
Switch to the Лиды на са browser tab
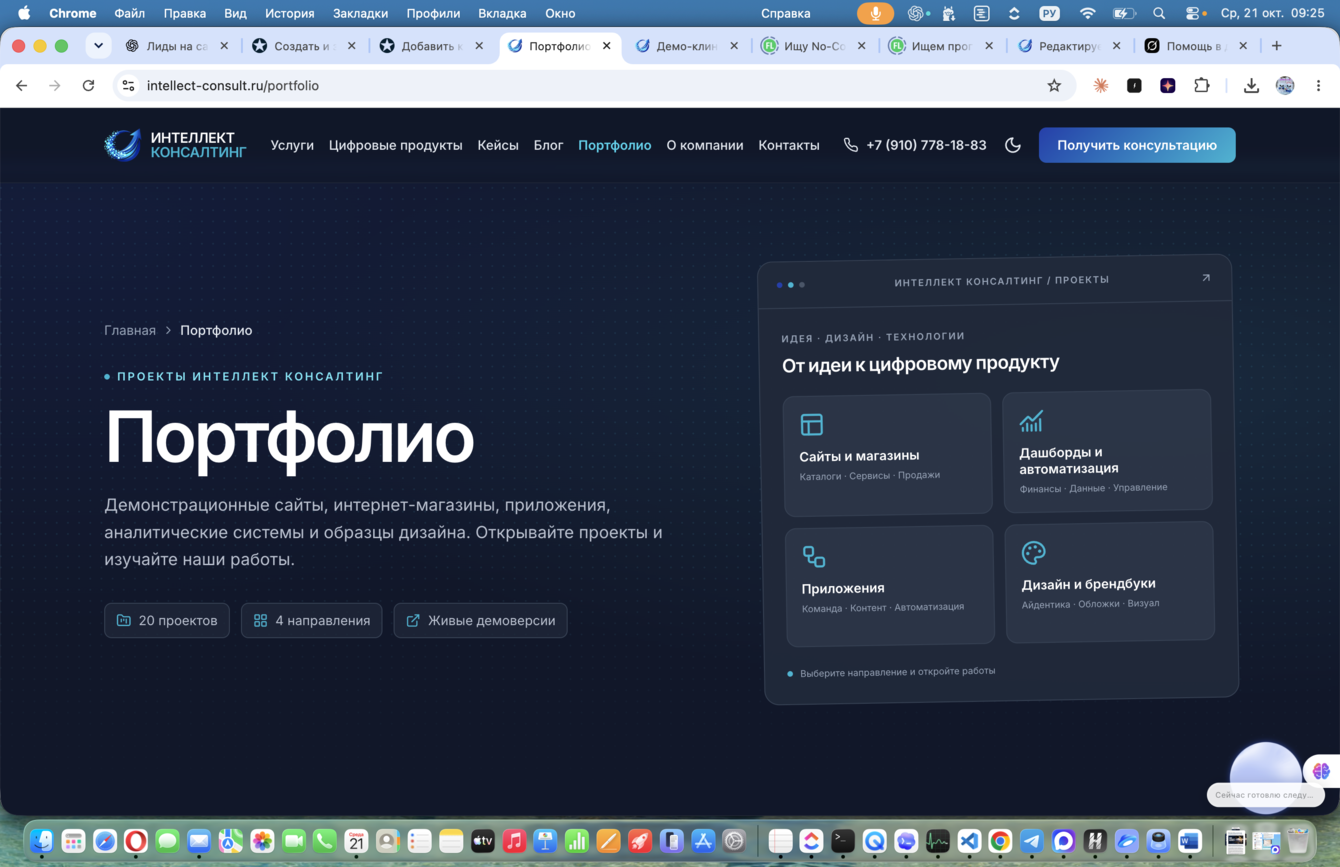(177, 46)
